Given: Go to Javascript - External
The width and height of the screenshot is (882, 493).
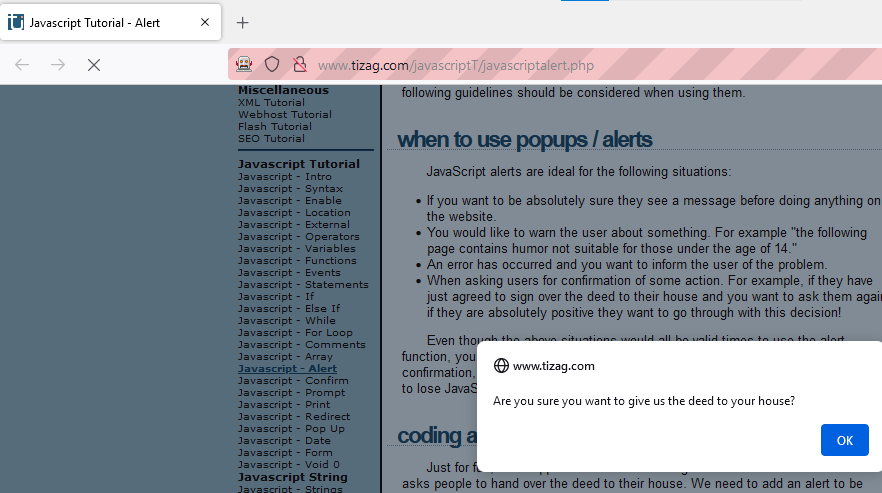Looking at the screenshot, I should [294, 225].
